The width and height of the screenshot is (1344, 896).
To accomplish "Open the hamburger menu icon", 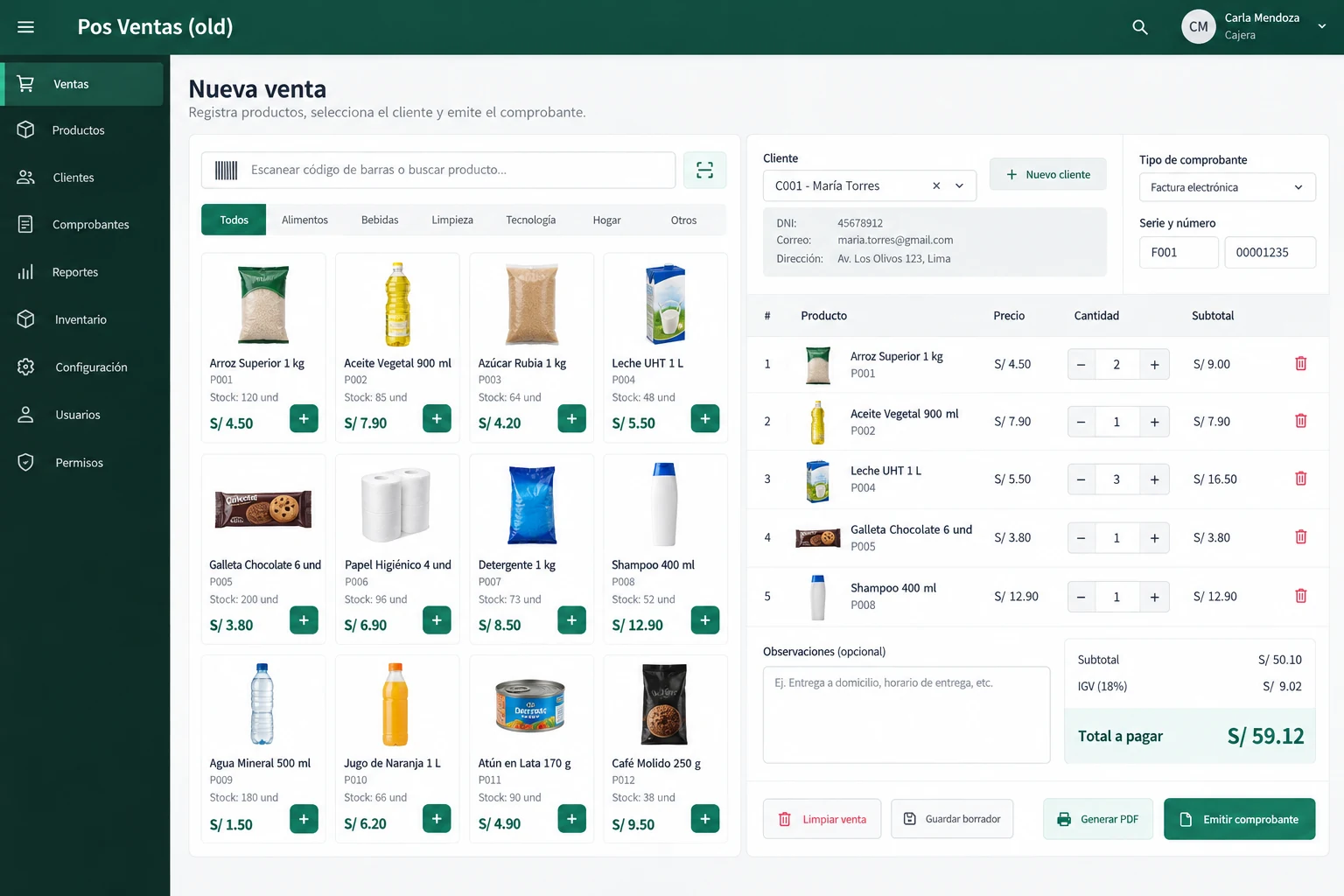I will coord(26,27).
